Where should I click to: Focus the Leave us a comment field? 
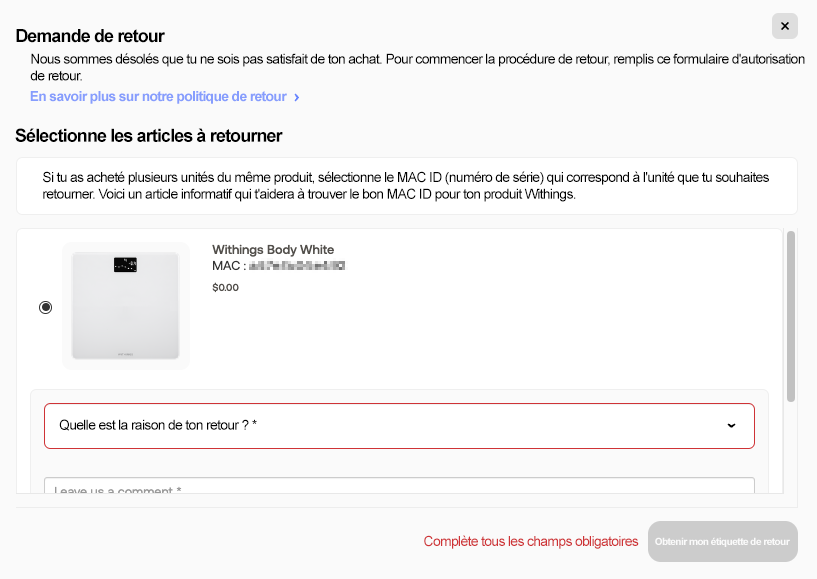click(x=399, y=486)
